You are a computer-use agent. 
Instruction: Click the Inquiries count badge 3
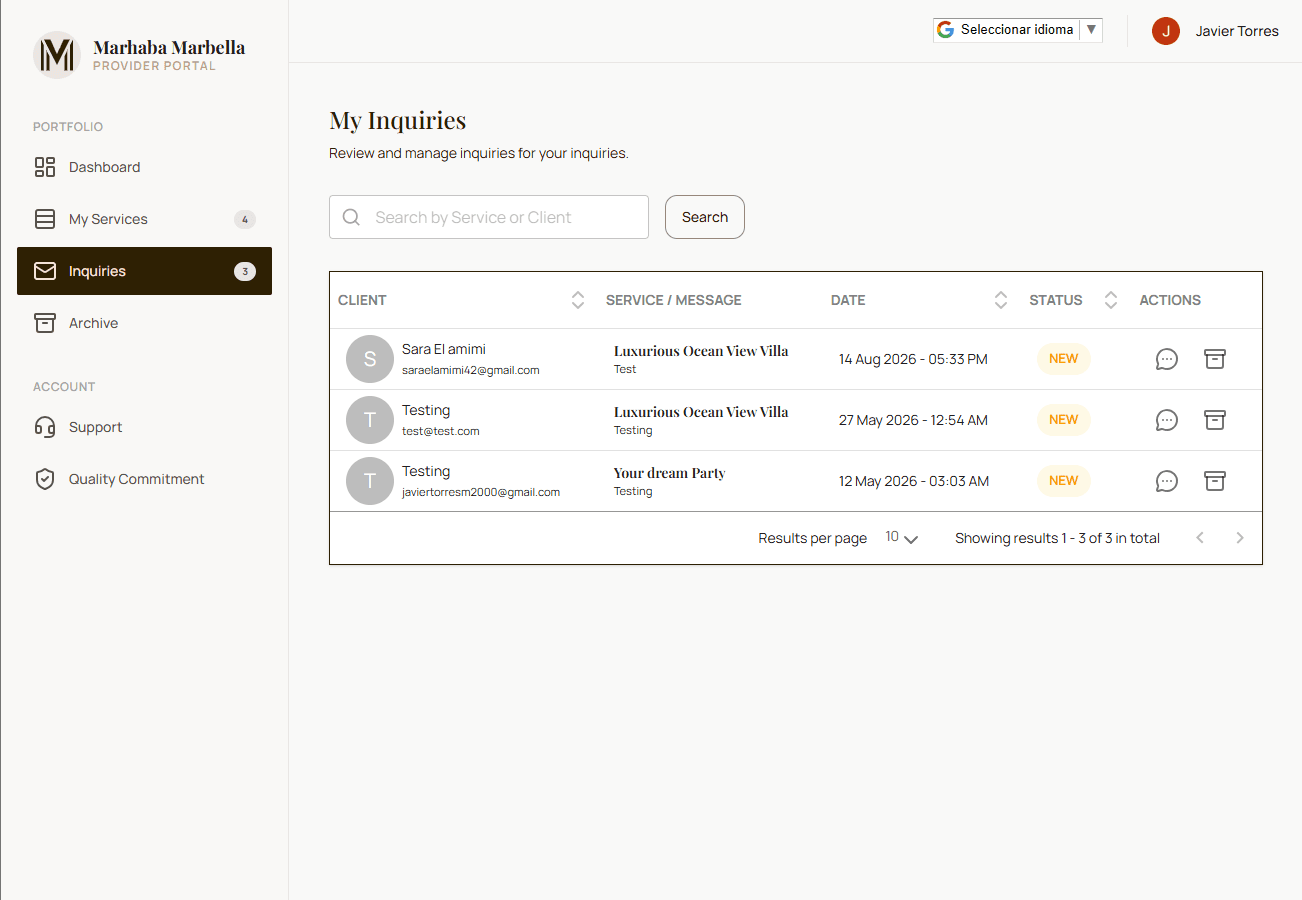[x=245, y=271]
